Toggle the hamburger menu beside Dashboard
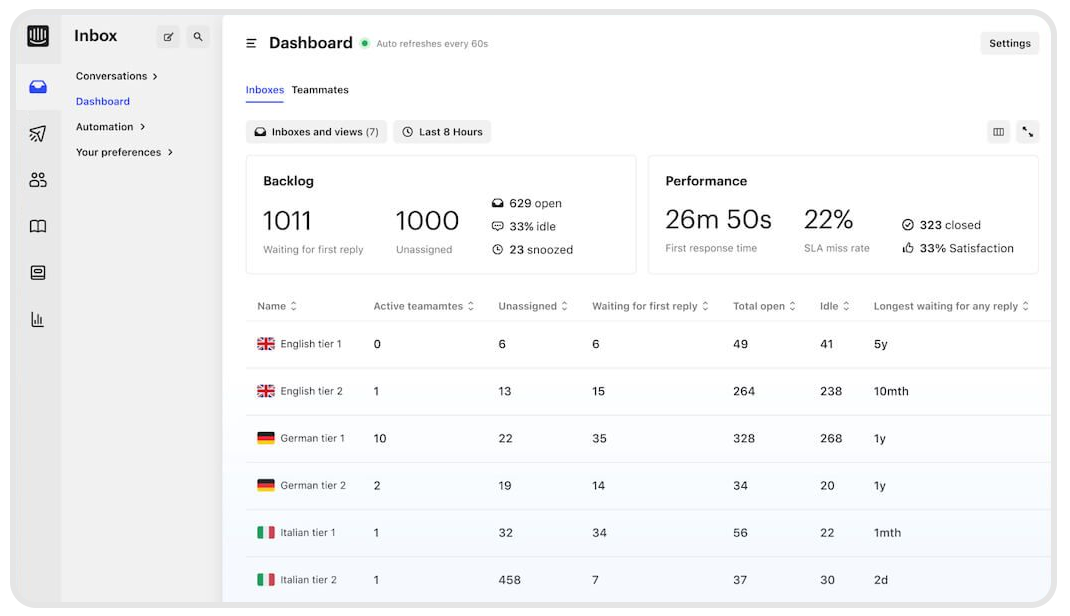This screenshot has height=616, width=1070. click(x=251, y=44)
